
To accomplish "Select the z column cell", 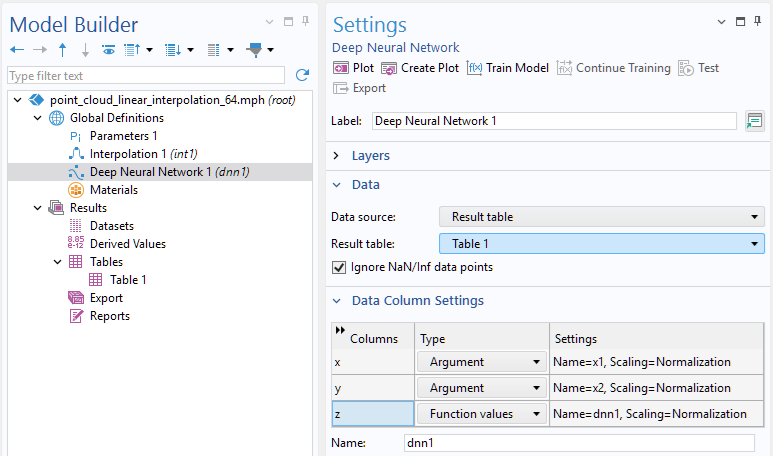I will tap(373, 414).
